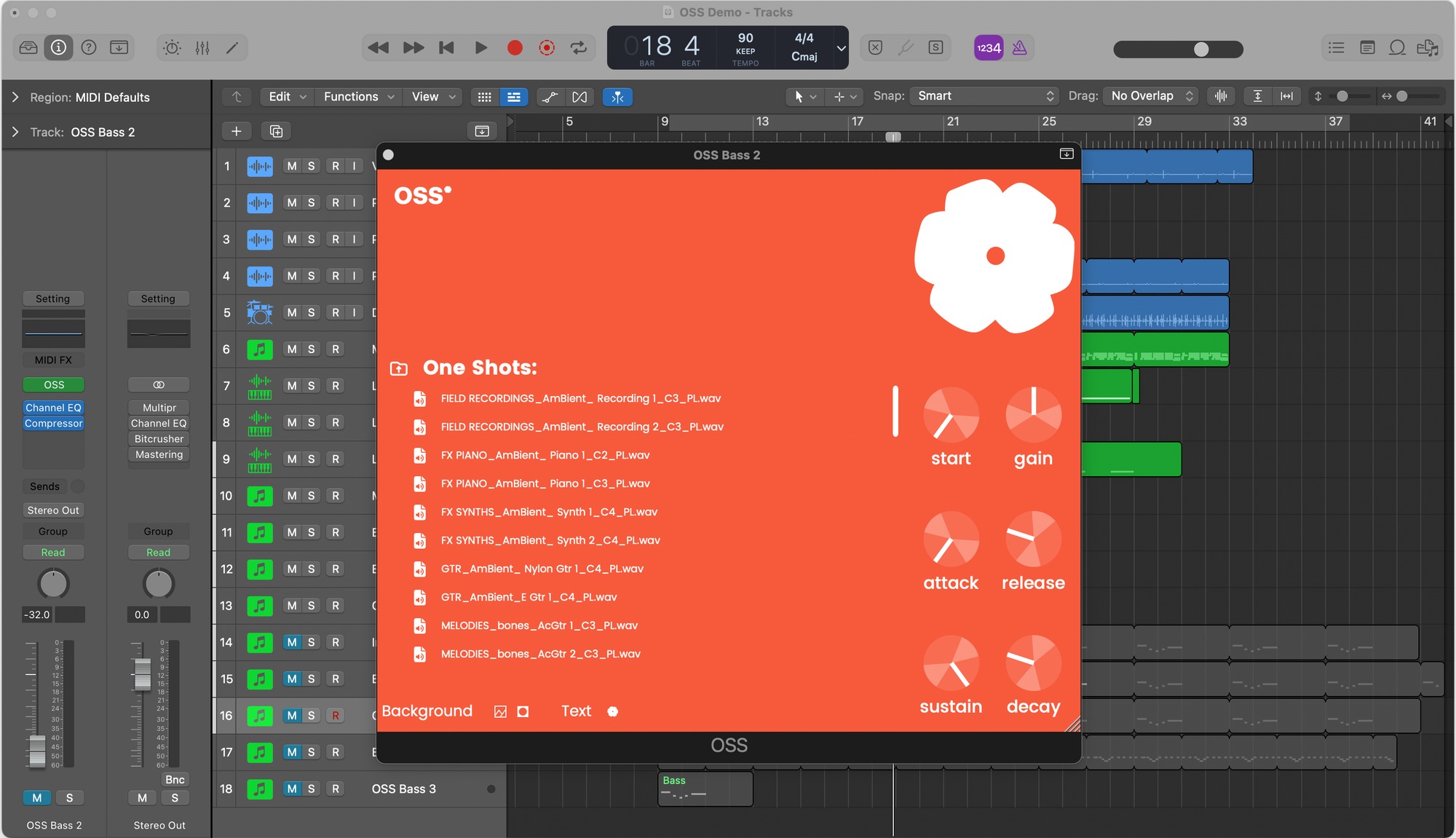This screenshot has width=1456, height=838.
Task: Click the Background color swatch square
Action: coord(523,712)
